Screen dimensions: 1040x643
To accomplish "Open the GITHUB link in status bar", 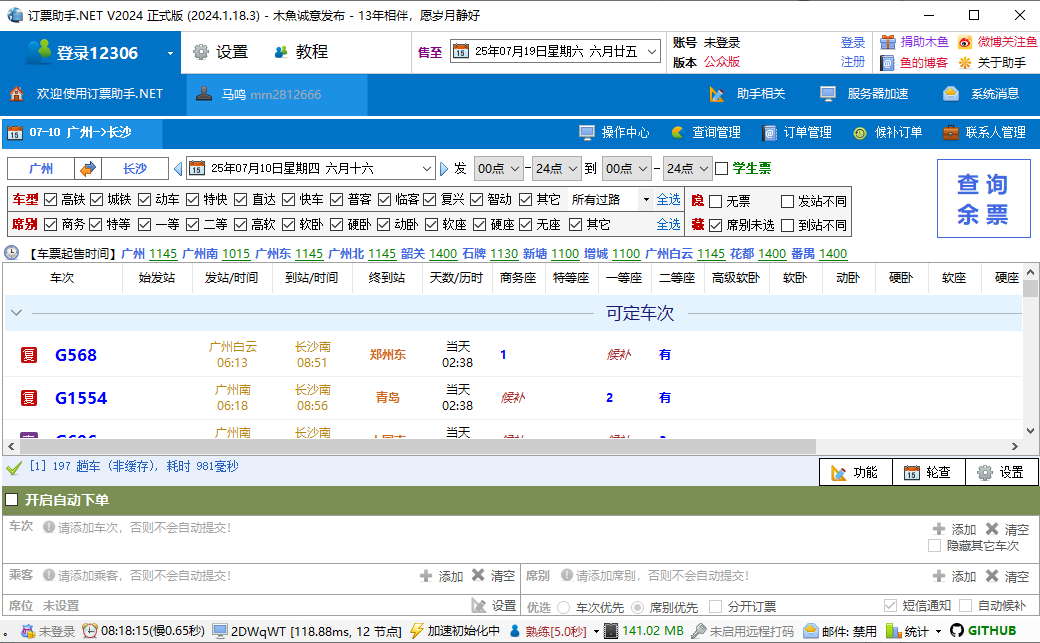I will click(983, 630).
